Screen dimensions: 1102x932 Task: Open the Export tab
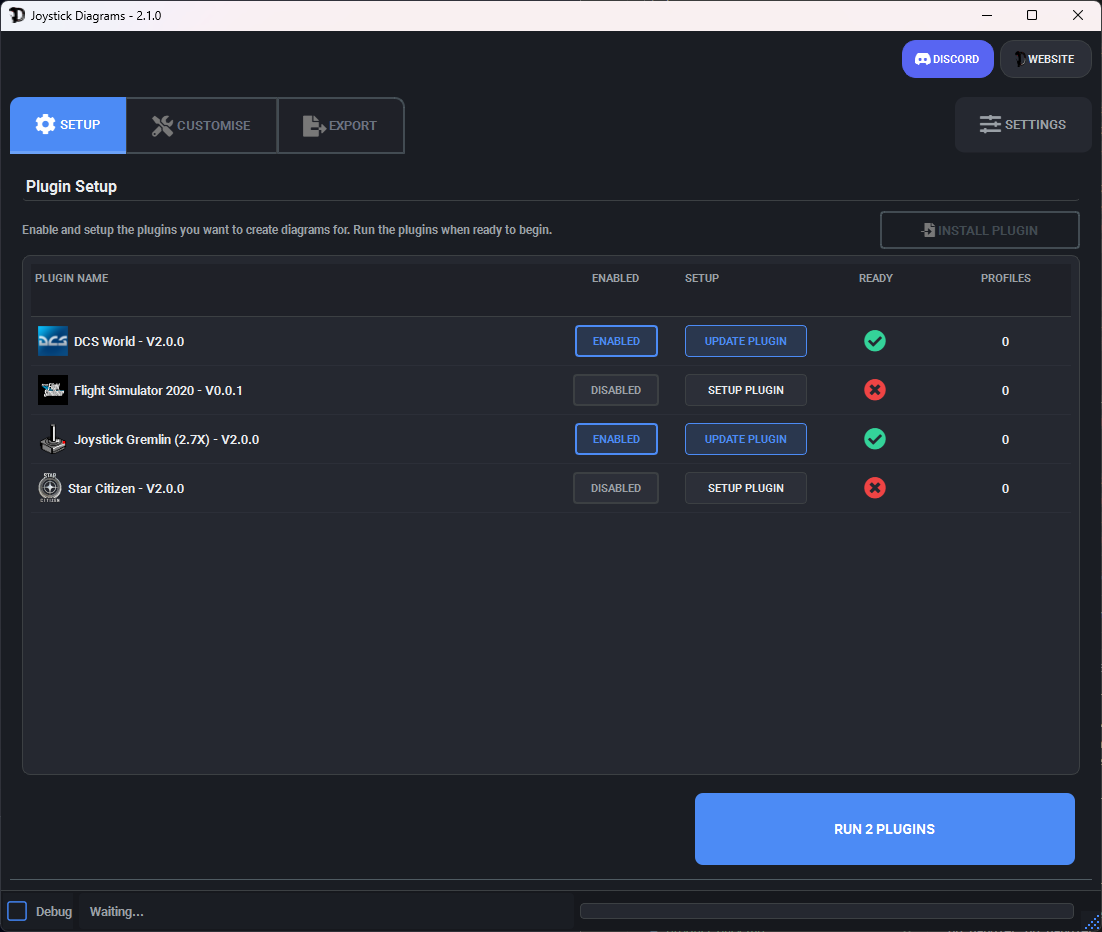(x=340, y=124)
